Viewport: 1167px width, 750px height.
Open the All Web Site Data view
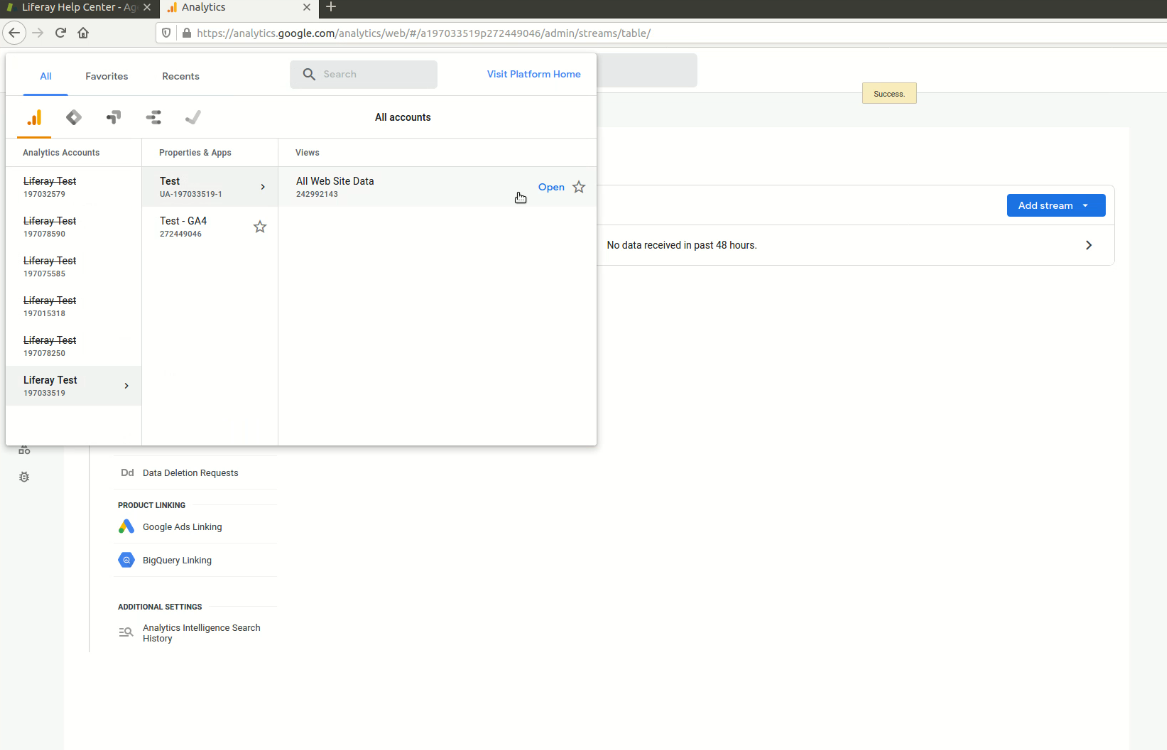click(551, 188)
